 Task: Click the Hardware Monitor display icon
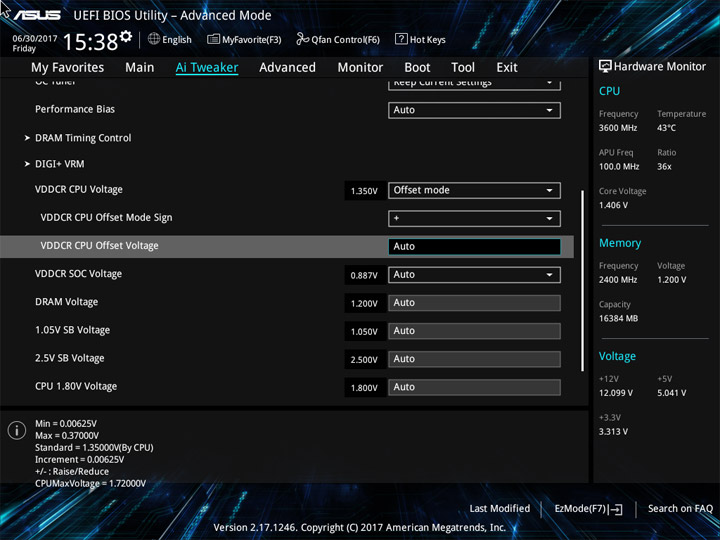pos(605,66)
